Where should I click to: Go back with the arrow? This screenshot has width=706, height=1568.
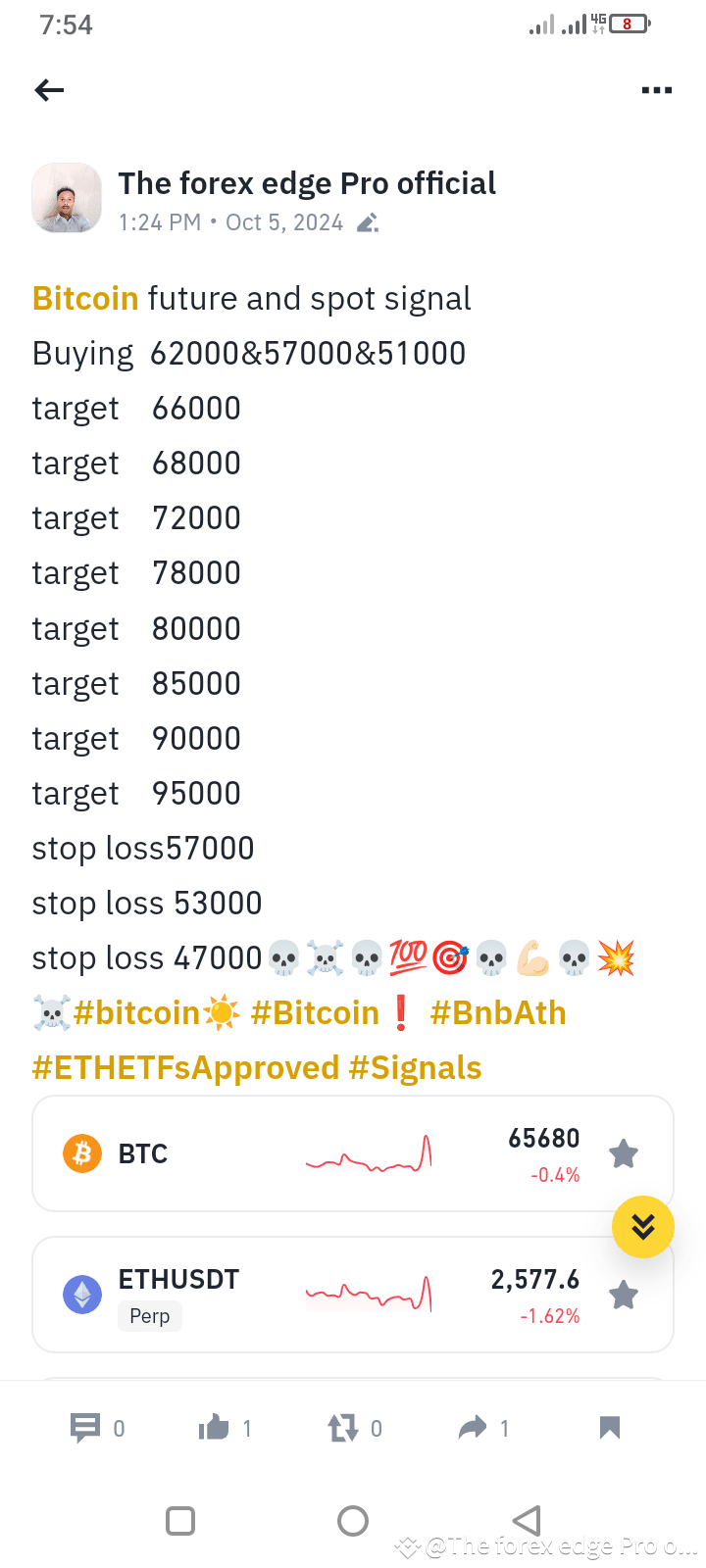(x=49, y=89)
